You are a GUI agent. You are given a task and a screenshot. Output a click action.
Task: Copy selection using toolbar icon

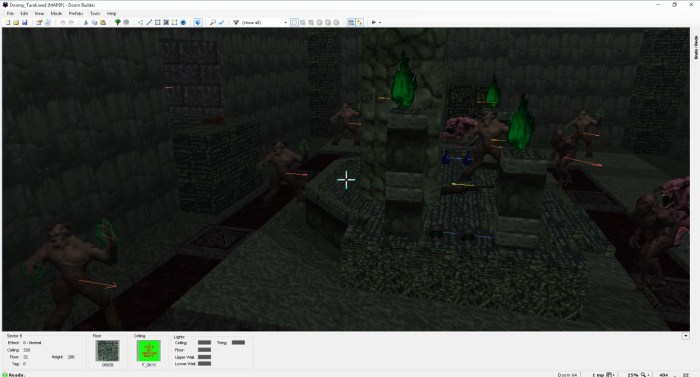pyautogui.click(x=94, y=22)
